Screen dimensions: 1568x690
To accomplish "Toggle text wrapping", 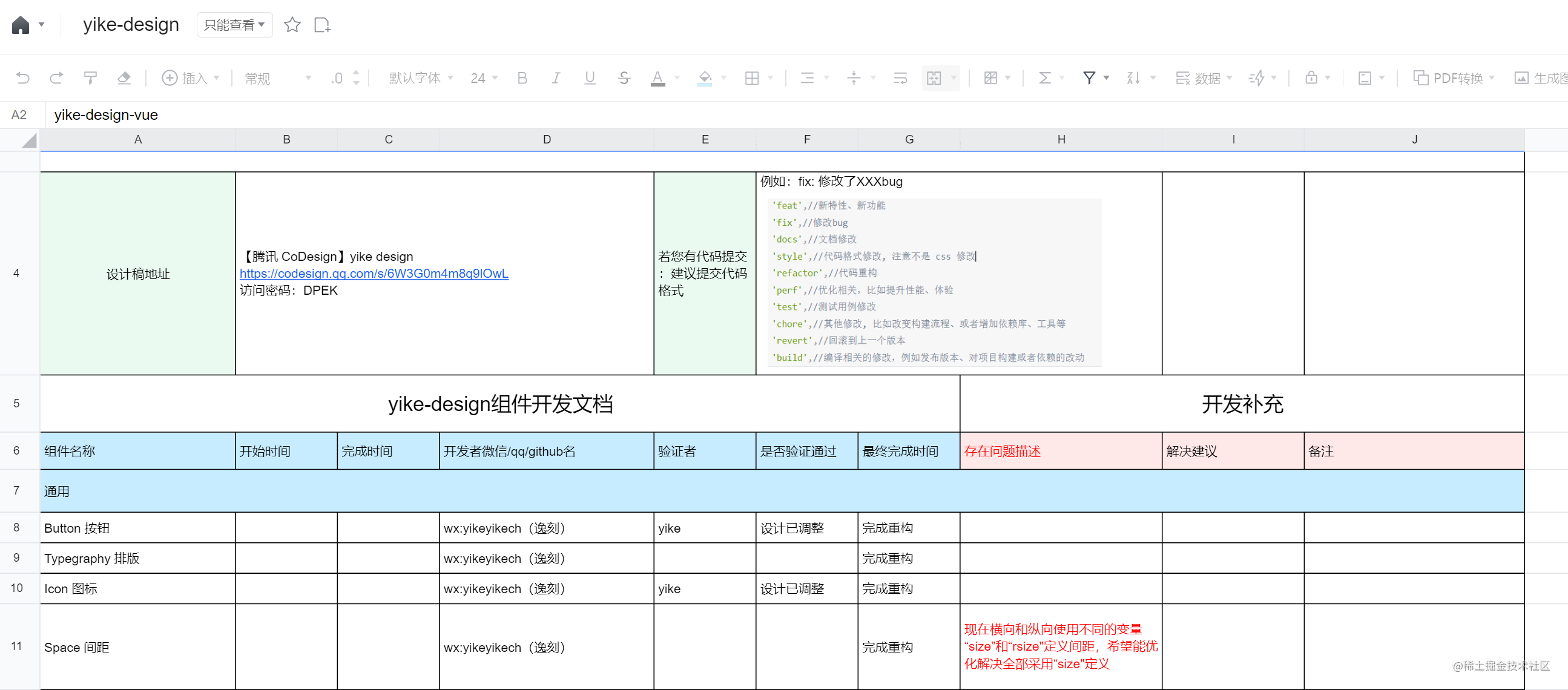I will coord(900,78).
